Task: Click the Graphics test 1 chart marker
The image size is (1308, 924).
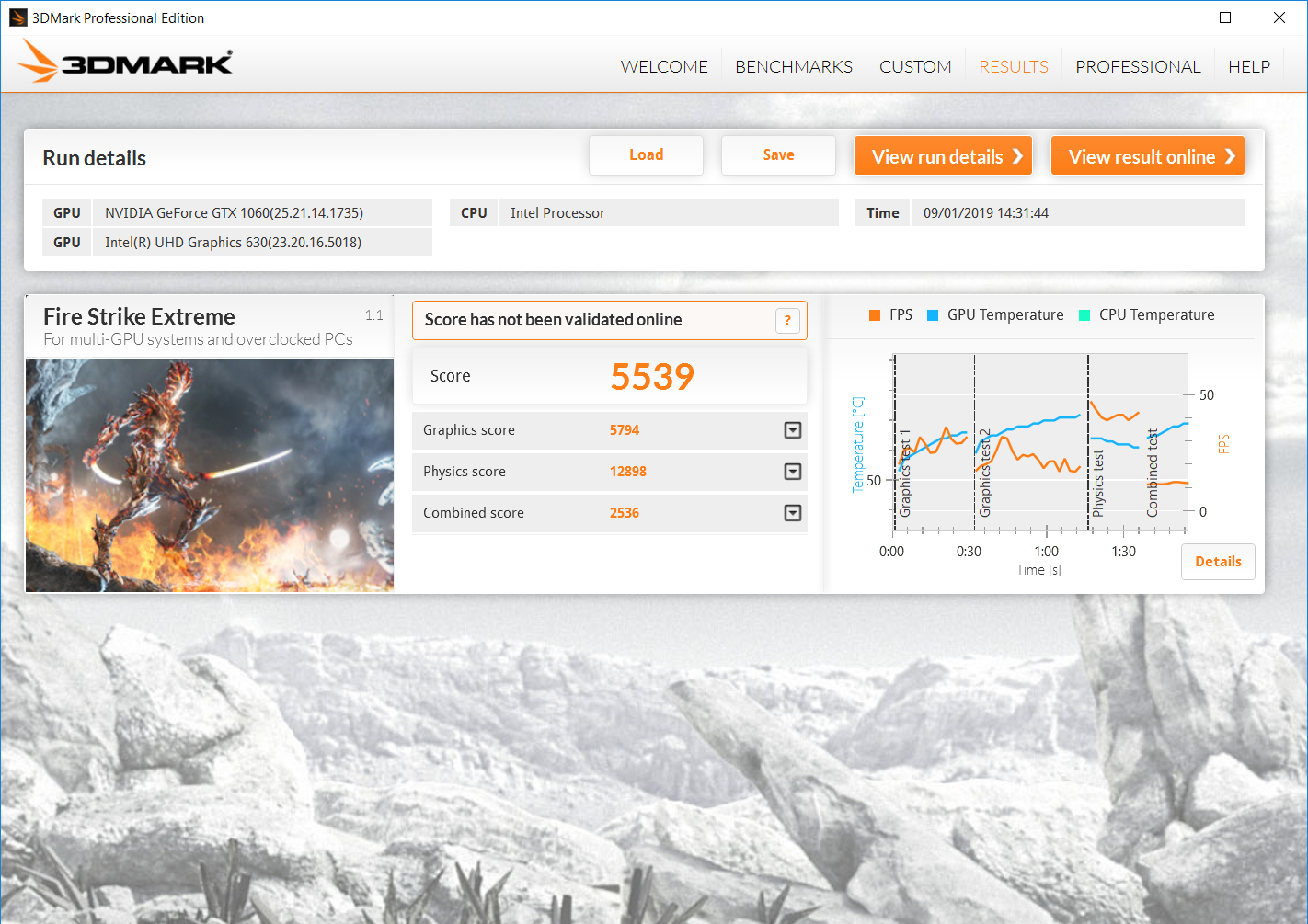Action: point(905,473)
